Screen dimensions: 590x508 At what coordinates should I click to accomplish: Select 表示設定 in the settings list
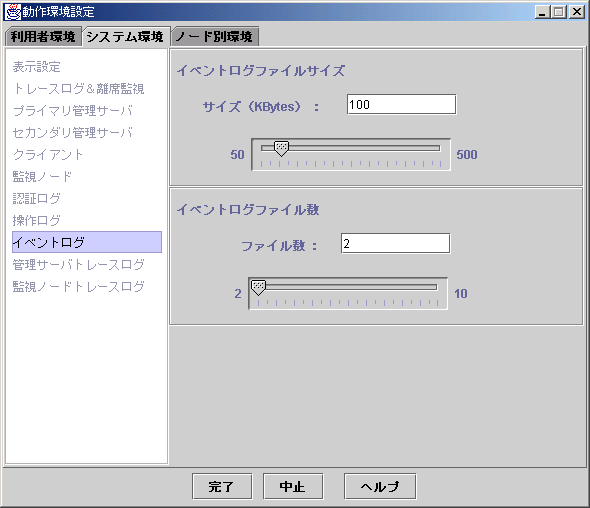pyautogui.click(x=36, y=67)
